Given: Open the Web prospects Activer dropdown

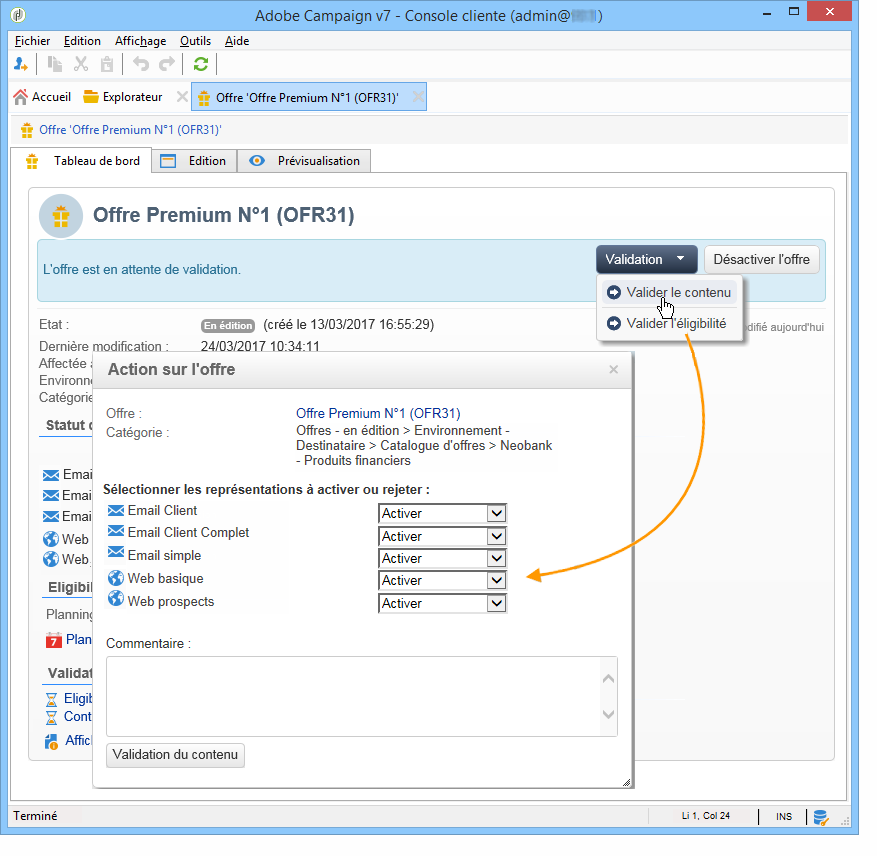Looking at the screenshot, I should point(442,604).
